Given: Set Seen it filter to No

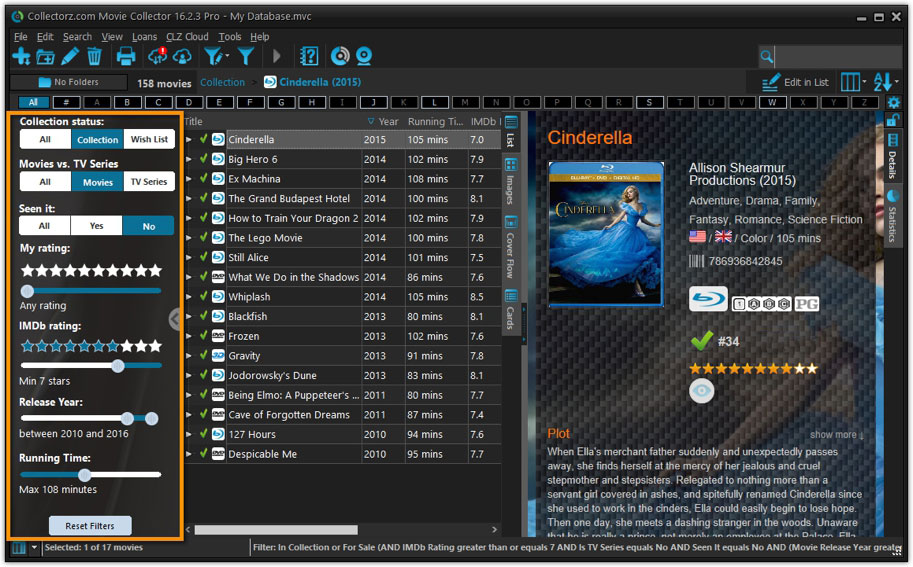Looking at the screenshot, I should [x=148, y=226].
